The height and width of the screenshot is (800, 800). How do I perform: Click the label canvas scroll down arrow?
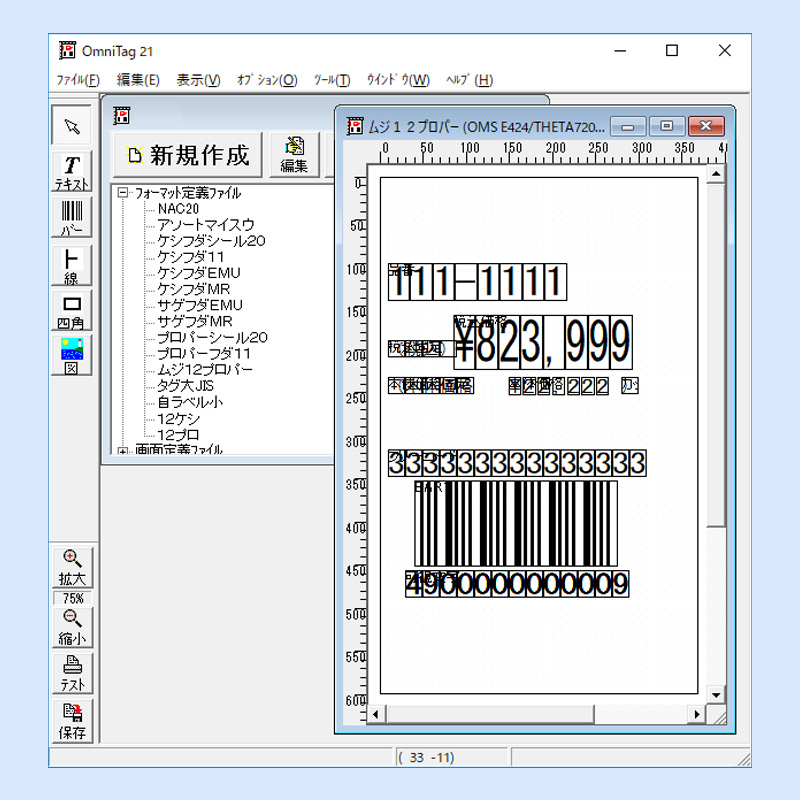click(716, 695)
